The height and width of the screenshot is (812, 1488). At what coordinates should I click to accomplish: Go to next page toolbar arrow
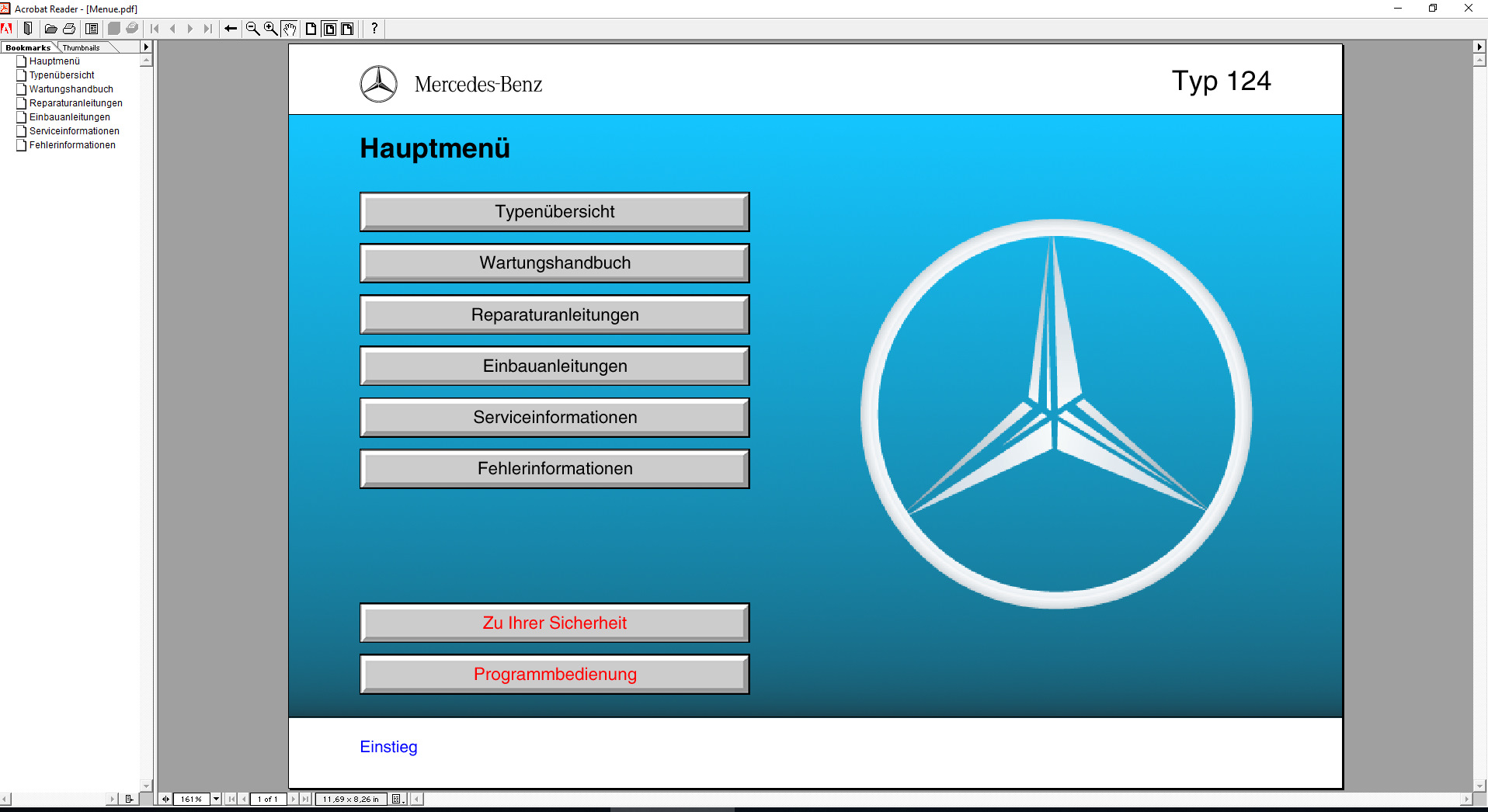tap(190, 29)
